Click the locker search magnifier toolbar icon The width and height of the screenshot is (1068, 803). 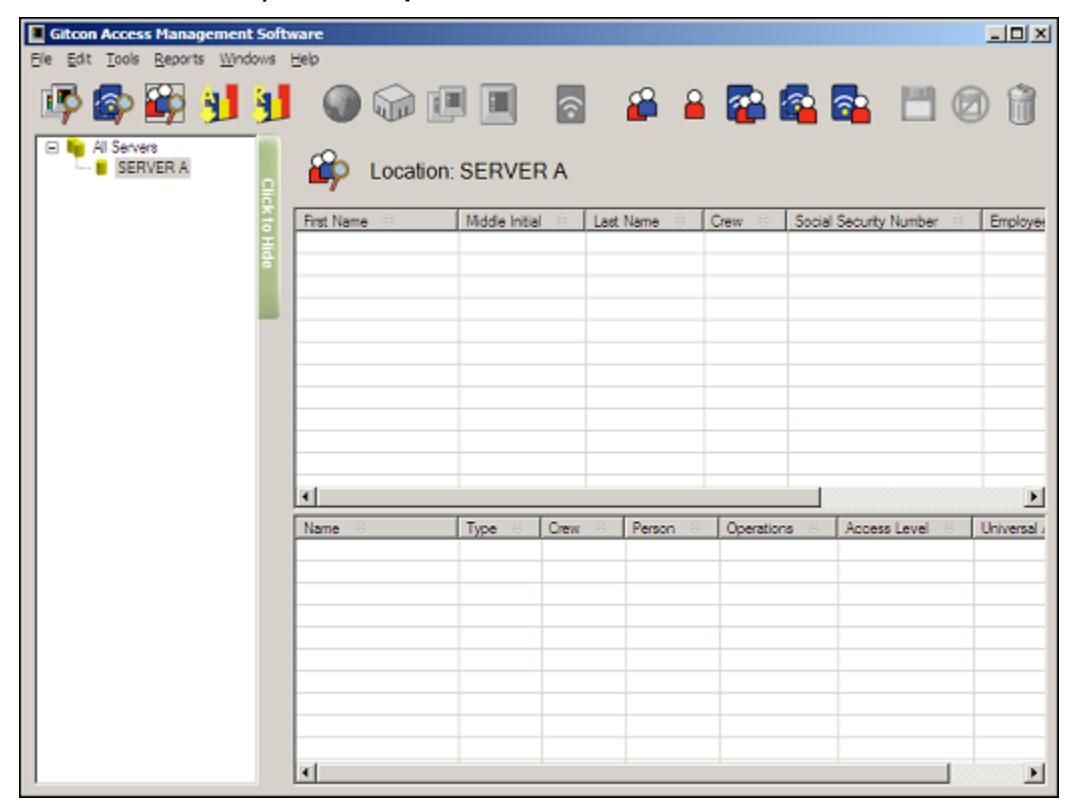(61, 104)
